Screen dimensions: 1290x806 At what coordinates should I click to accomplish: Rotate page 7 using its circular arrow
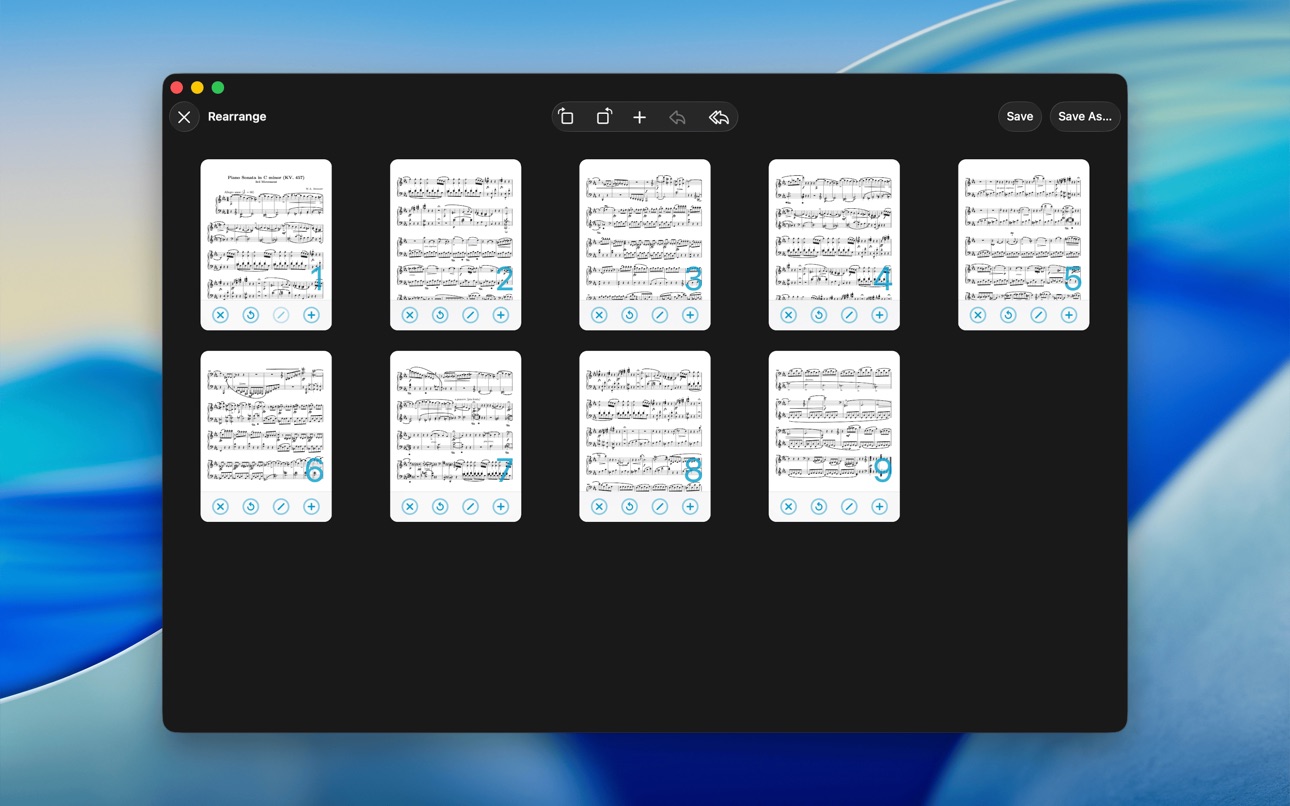point(440,507)
